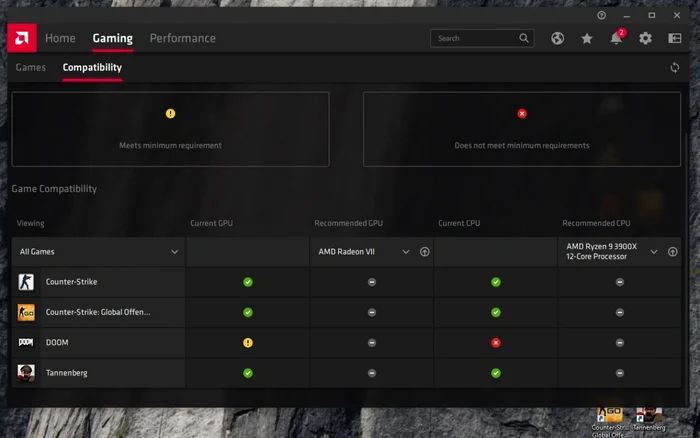Image resolution: width=700 pixels, height=438 pixels.
Task: Open the web browser globe icon
Action: (557, 38)
